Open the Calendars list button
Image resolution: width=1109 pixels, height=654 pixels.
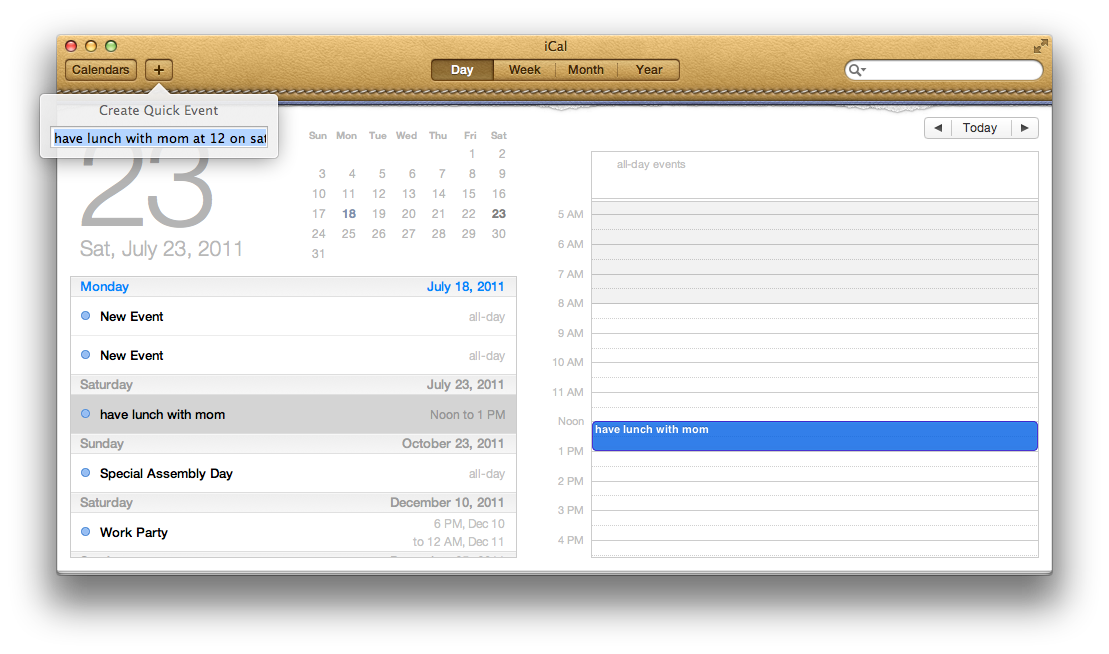point(100,69)
